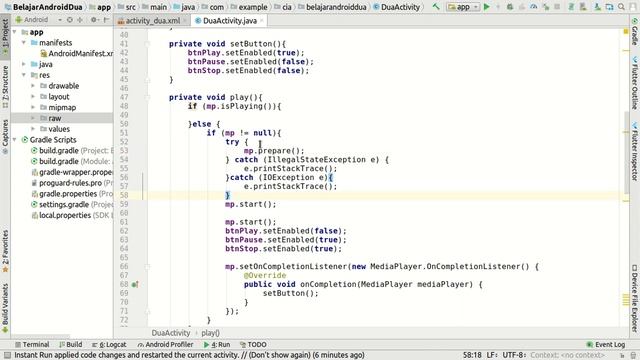Image resolution: width=640 pixels, height=360 pixels.
Task: Click Attach debugger to Android process icon
Action: 546,7
